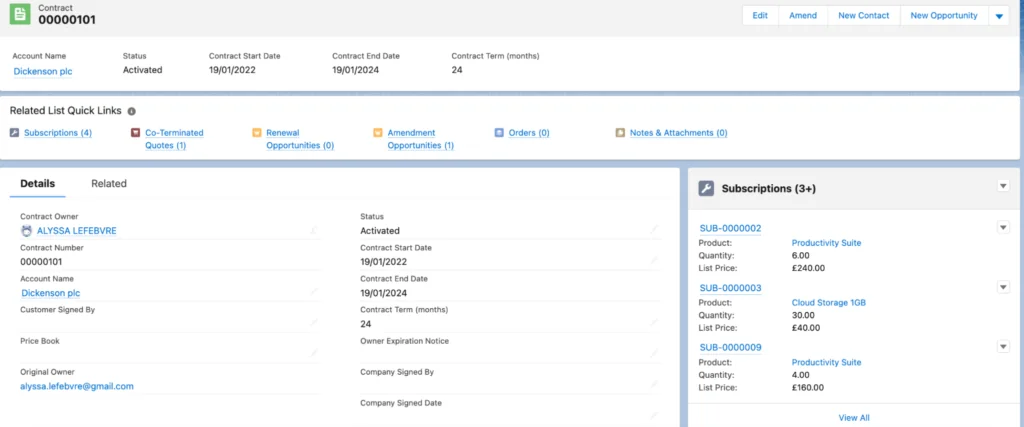The height and width of the screenshot is (427, 1024).
Task: Edit Company Signed By via pencil icon
Action: 654,385
